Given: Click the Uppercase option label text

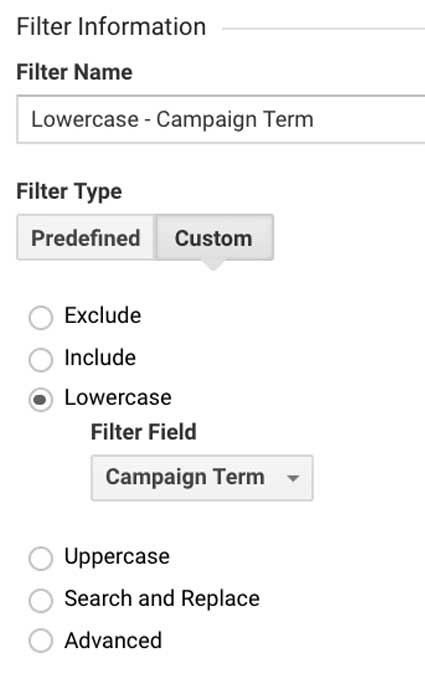Looking at the screenshot, I should [x=117, y=557].
